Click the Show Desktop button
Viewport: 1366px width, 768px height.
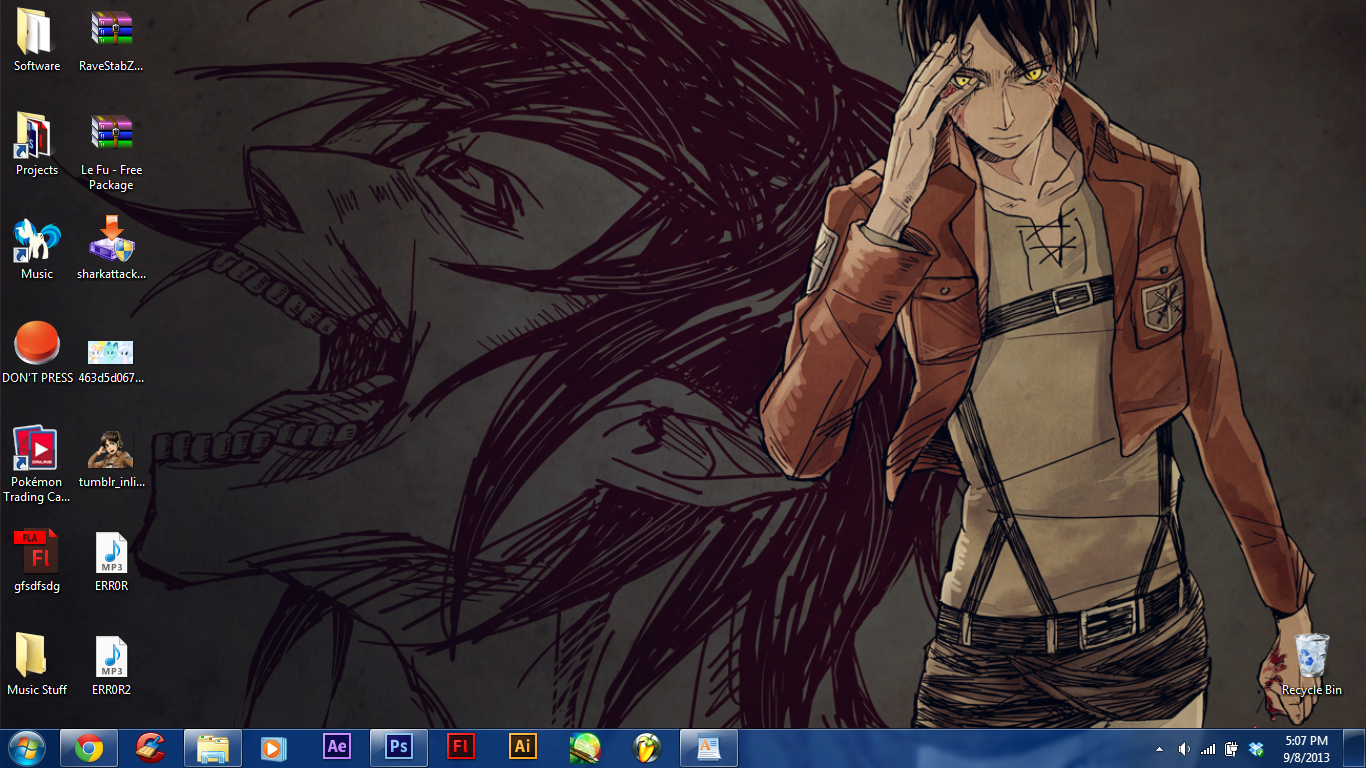[x=1358, y=747]
